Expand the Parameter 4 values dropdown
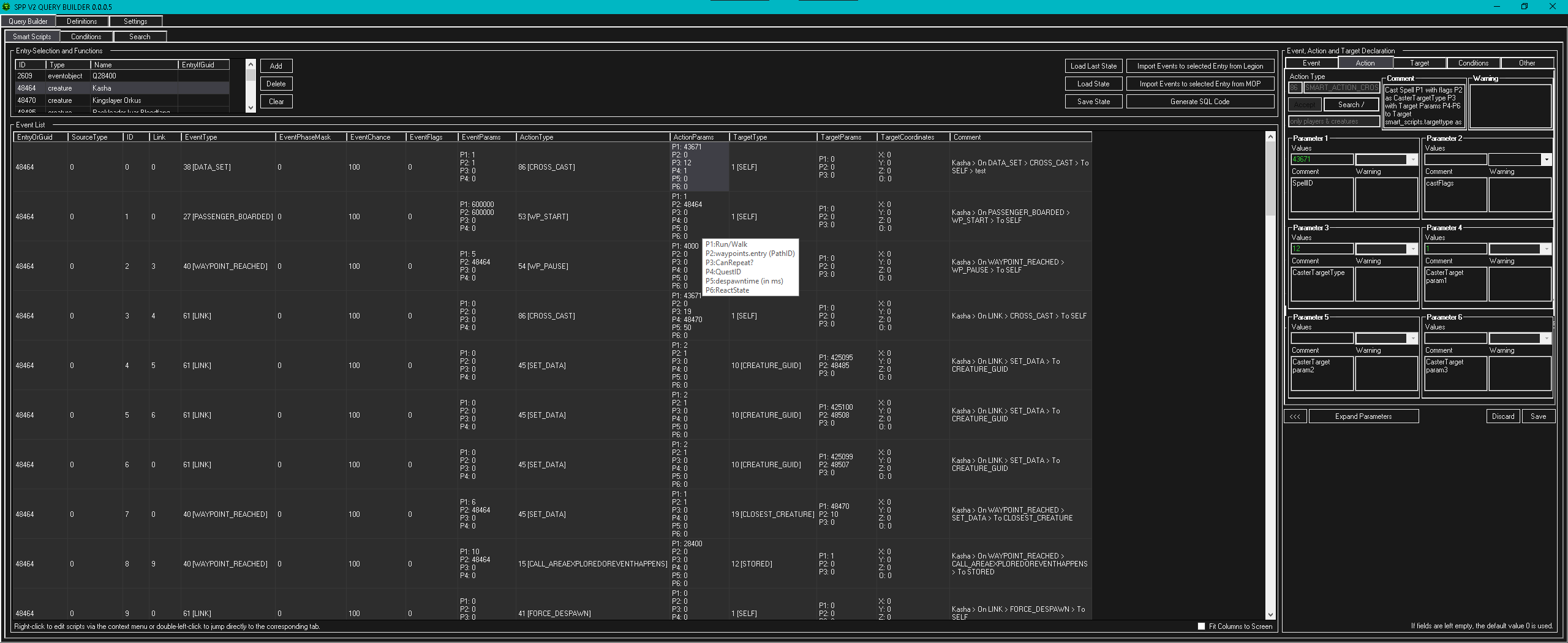1568x643 pixels. click(1546, 249)
